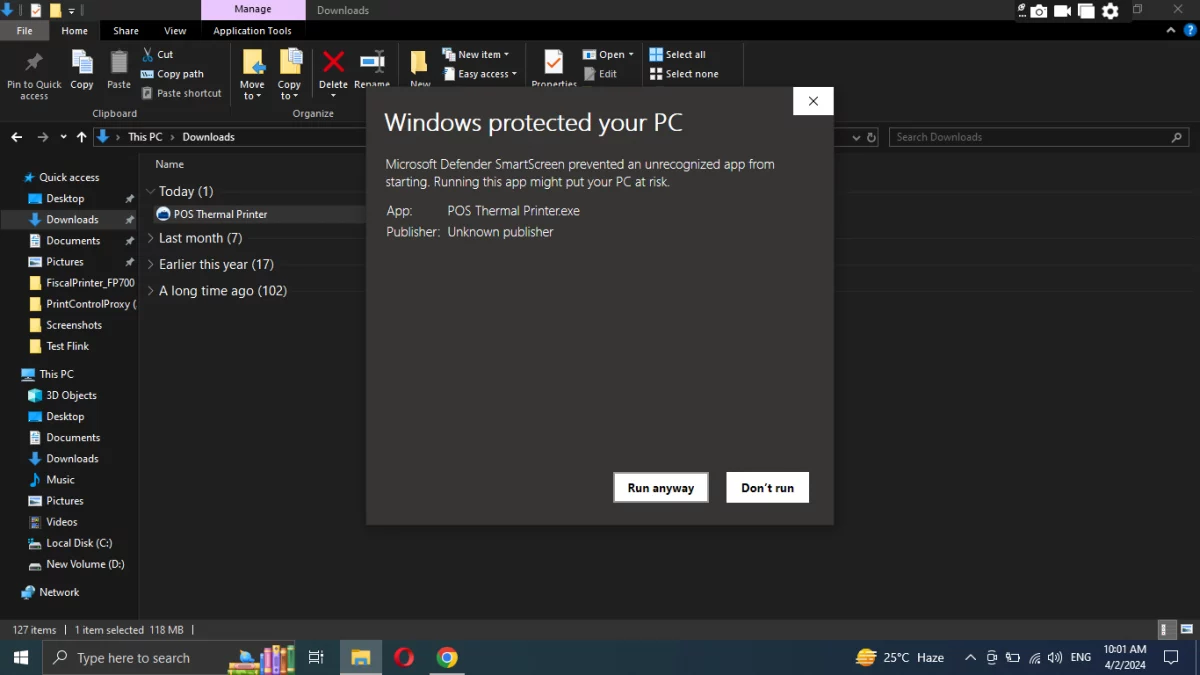The image size is (1200, 675).
Task: Expand the A long time ago (102) group
Action: [151, 291]
